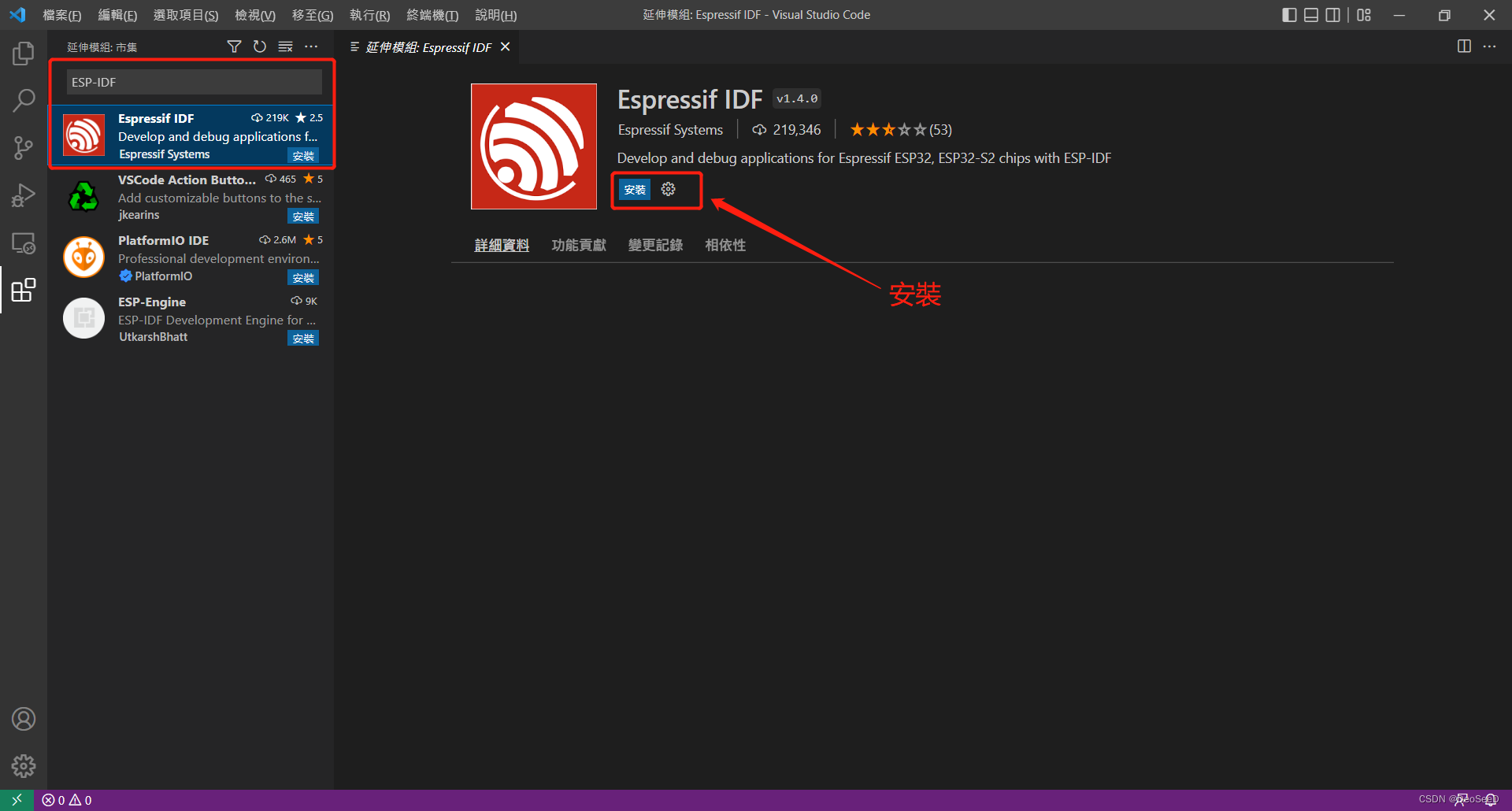Click the PlatformIO alien head icon

(x=83, y=257)
